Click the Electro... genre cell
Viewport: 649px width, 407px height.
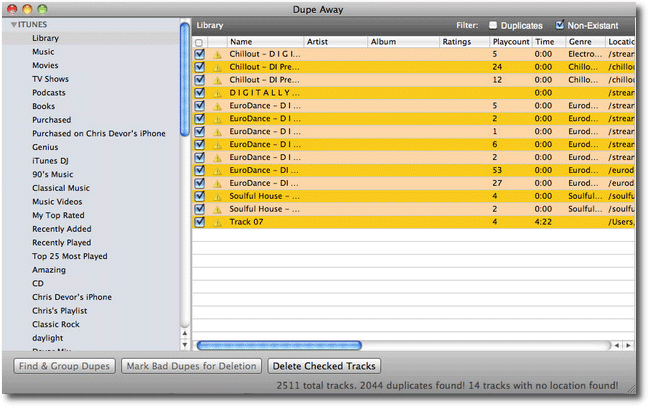click(584, 54)
